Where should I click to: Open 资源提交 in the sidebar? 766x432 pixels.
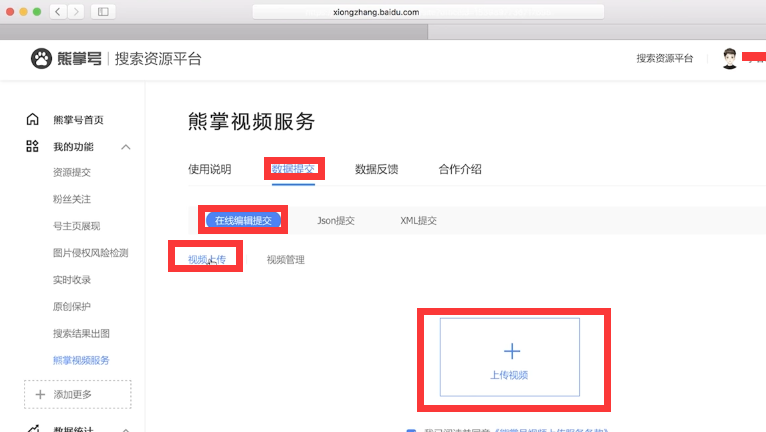(x=72, y=172)
